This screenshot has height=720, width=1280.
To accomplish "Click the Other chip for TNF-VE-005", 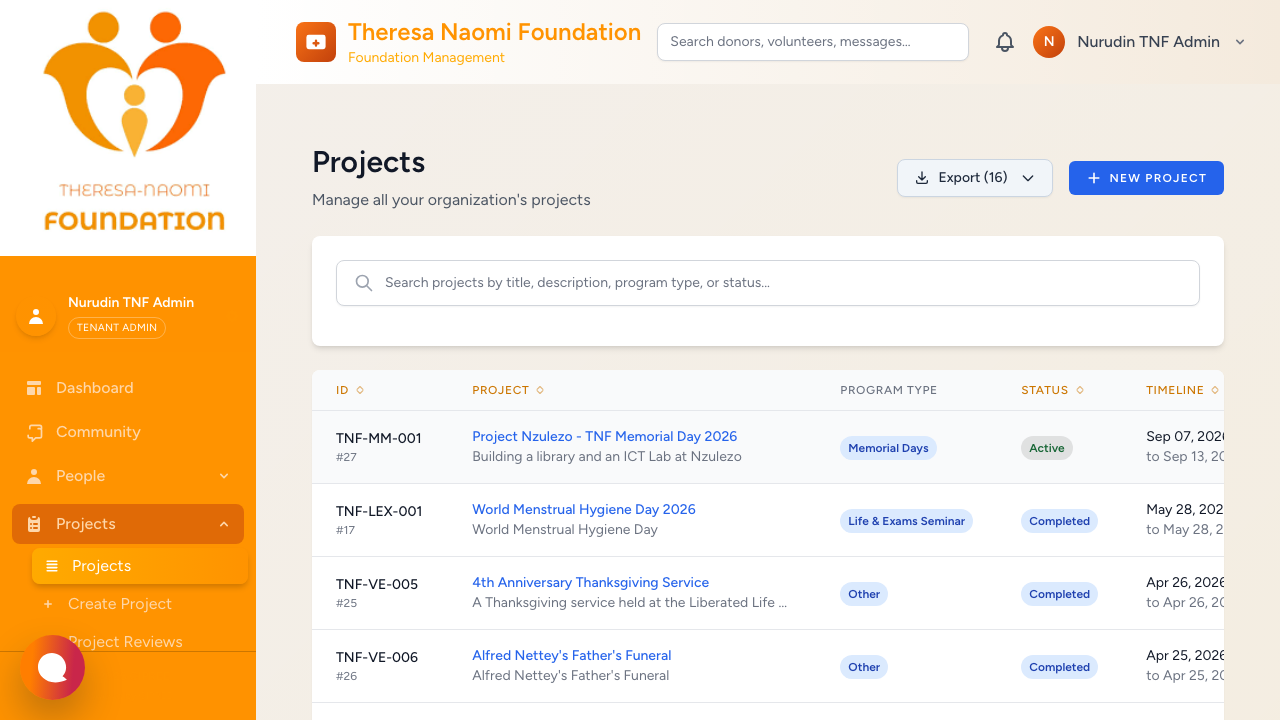I will click(864, 594).
